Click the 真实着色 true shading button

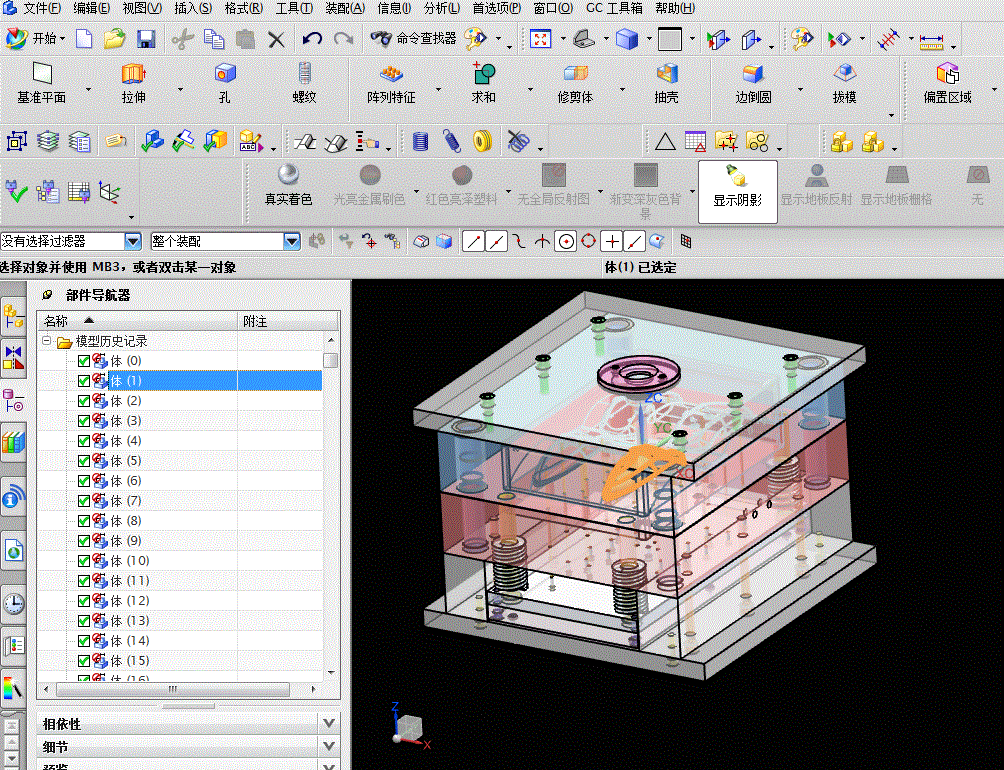click(288, 185)
